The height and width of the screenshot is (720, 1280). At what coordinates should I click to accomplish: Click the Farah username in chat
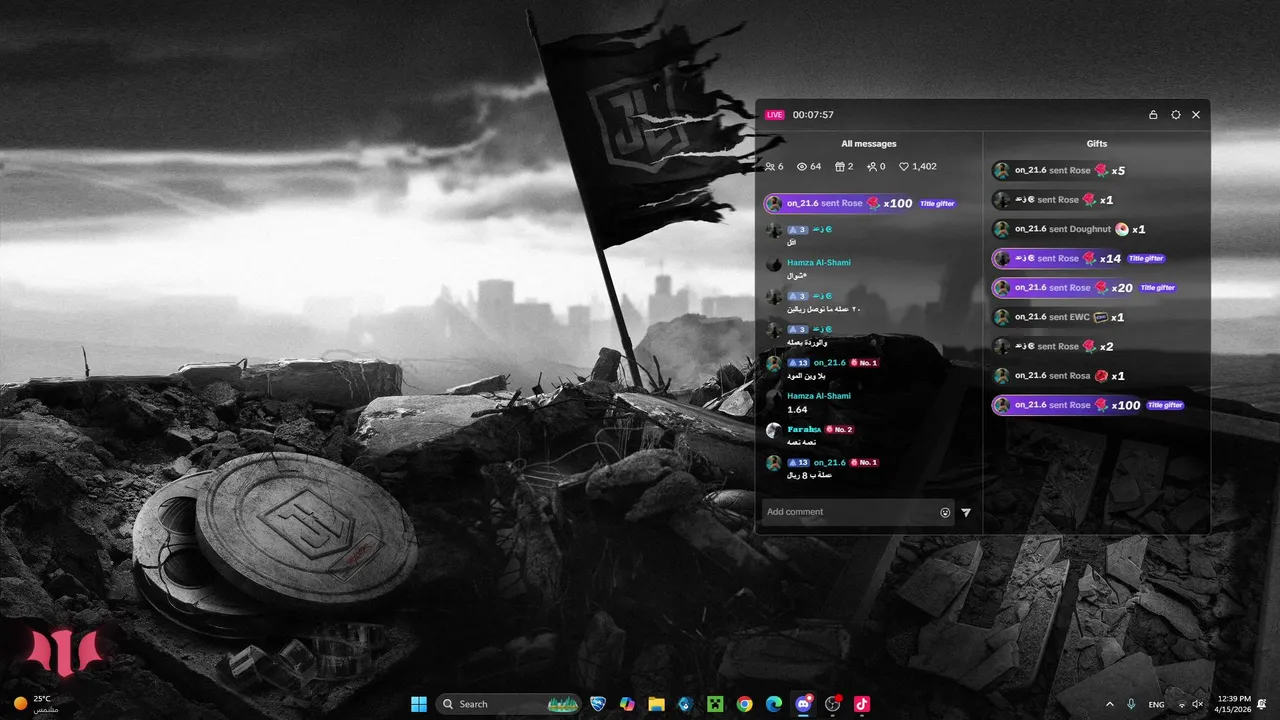click(x=804, y=429)
